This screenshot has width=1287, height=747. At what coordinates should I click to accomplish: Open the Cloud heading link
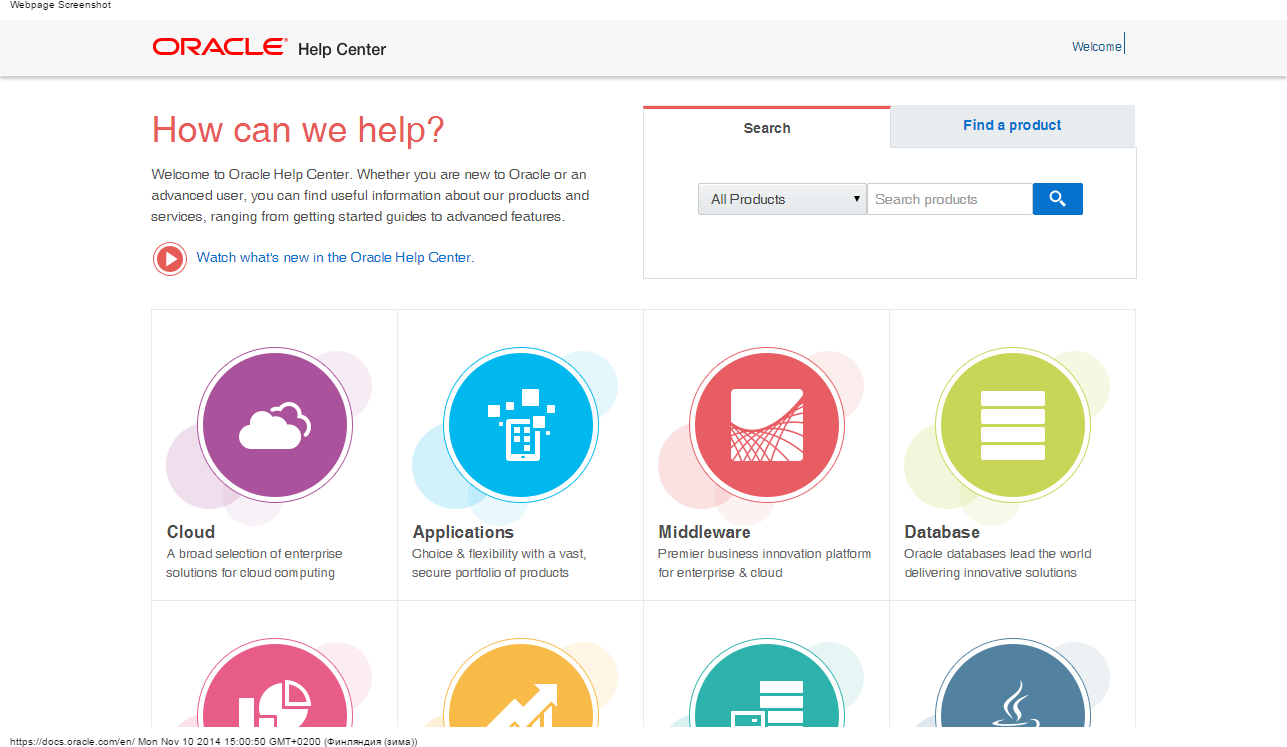191,532
